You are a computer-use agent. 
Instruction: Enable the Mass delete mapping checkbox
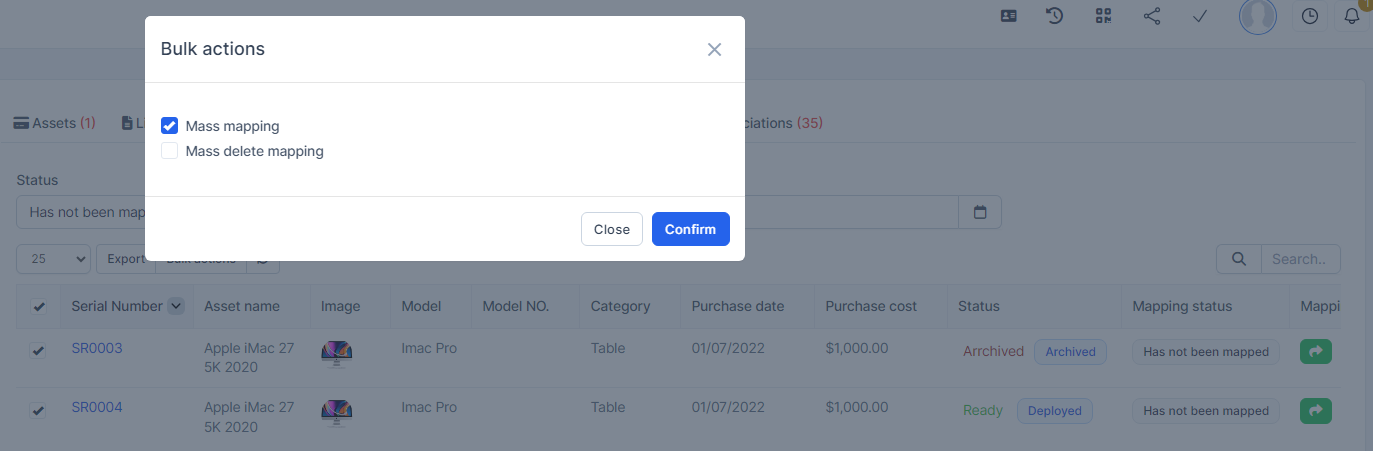(170, 151)
